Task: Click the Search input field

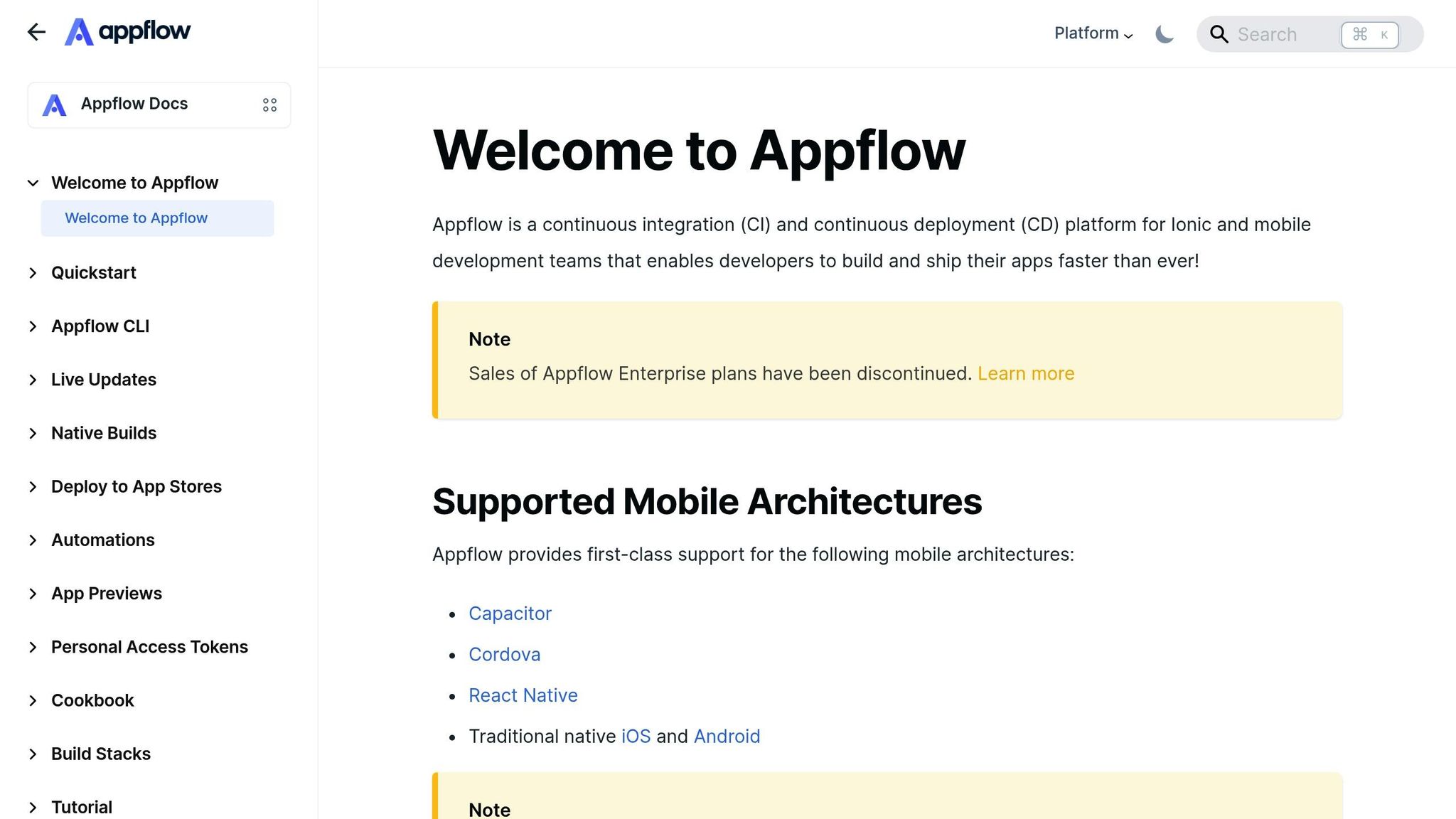Action: point(1310,34)
